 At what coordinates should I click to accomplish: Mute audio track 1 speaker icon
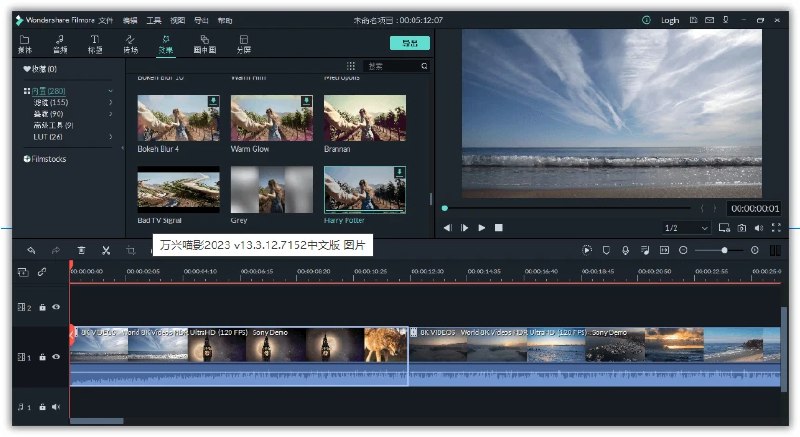[56, 406]
